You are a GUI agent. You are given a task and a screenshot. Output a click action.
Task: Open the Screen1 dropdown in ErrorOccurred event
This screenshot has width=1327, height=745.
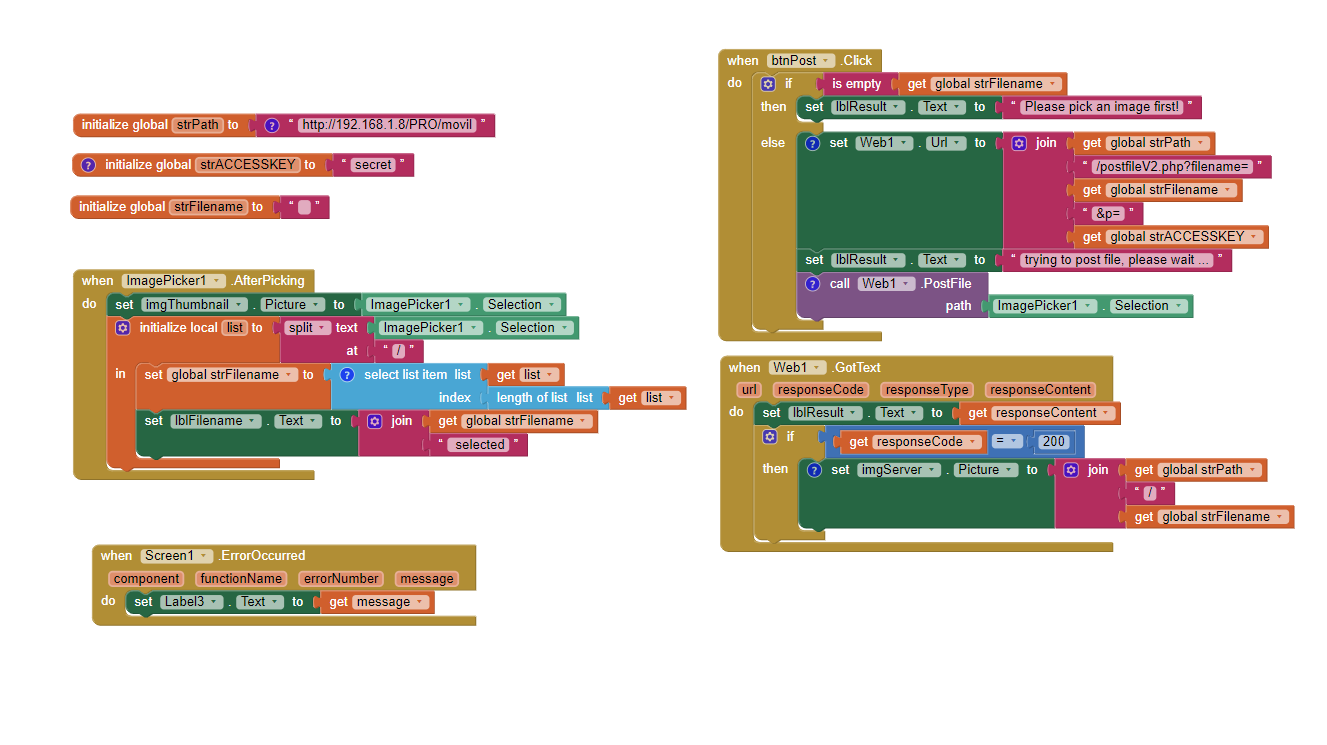click(177, 556)
